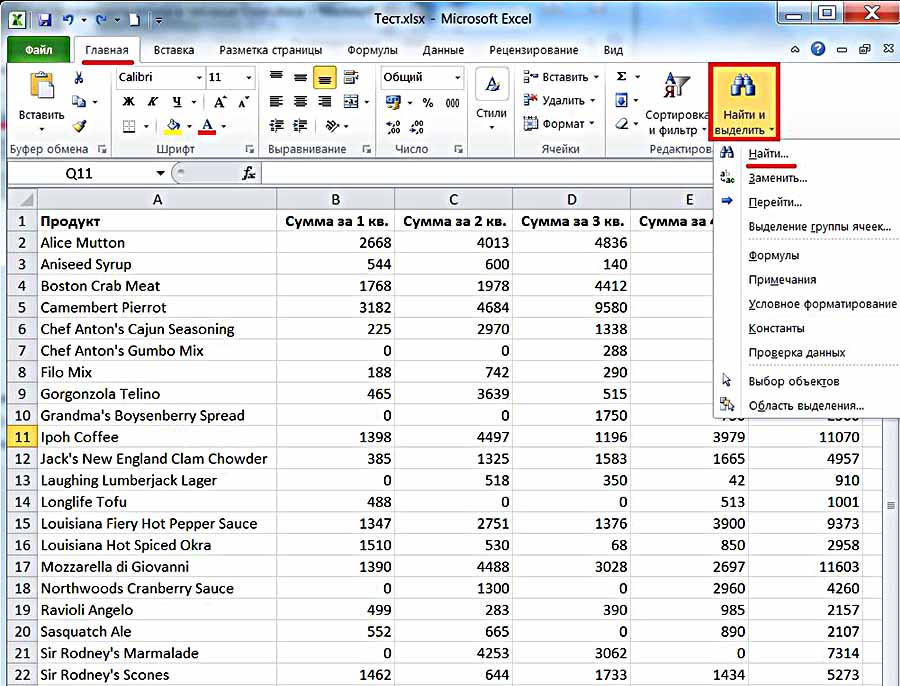Viewport: 900px width, 686px height.
Task: Apply thousands separator style (000)
Action: (452, 103)
